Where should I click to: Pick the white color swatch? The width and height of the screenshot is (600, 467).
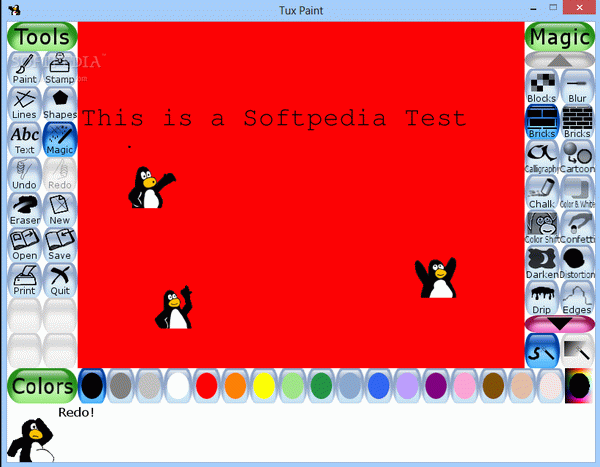178,386
